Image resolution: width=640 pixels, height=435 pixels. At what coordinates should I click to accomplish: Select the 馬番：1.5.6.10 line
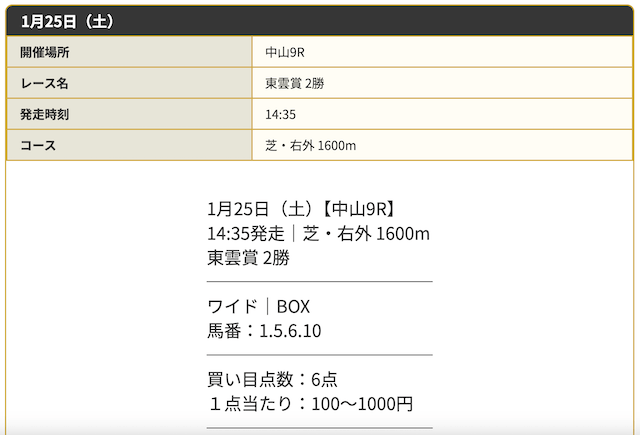(x=264, y=331)
